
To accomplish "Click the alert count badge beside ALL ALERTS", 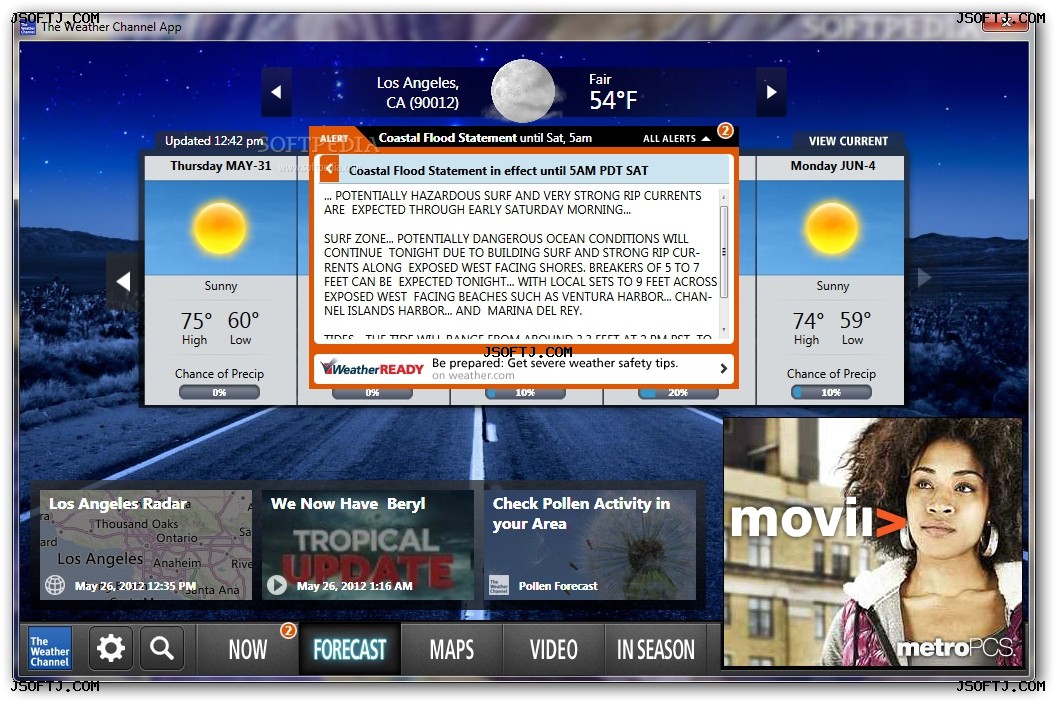I will [x=725, y=130].
